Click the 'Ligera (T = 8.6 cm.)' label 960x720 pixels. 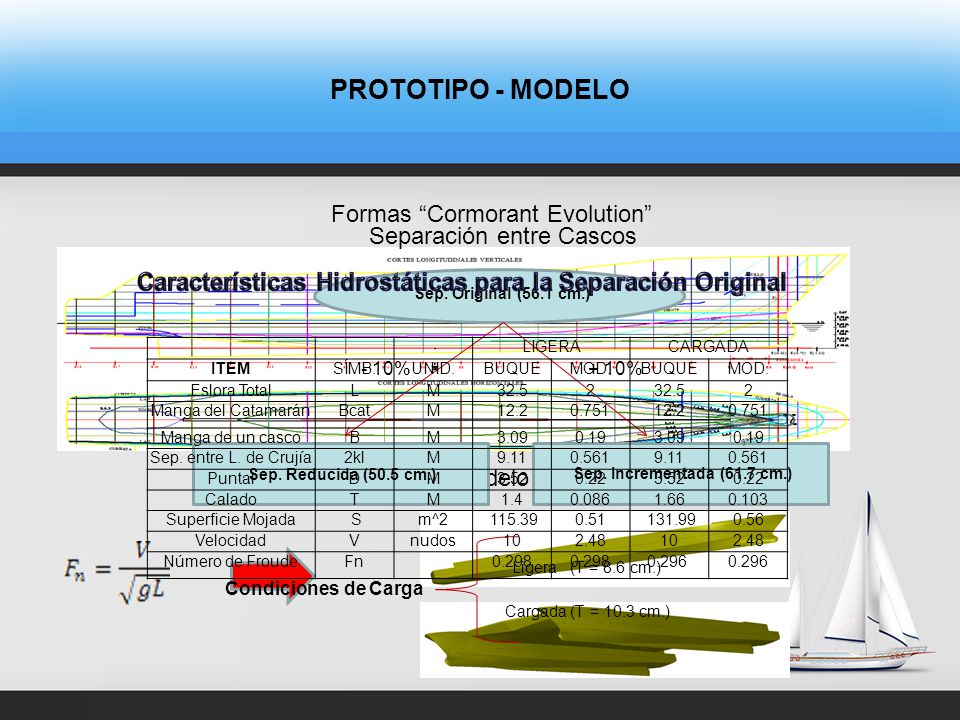(x=587, y=568)
